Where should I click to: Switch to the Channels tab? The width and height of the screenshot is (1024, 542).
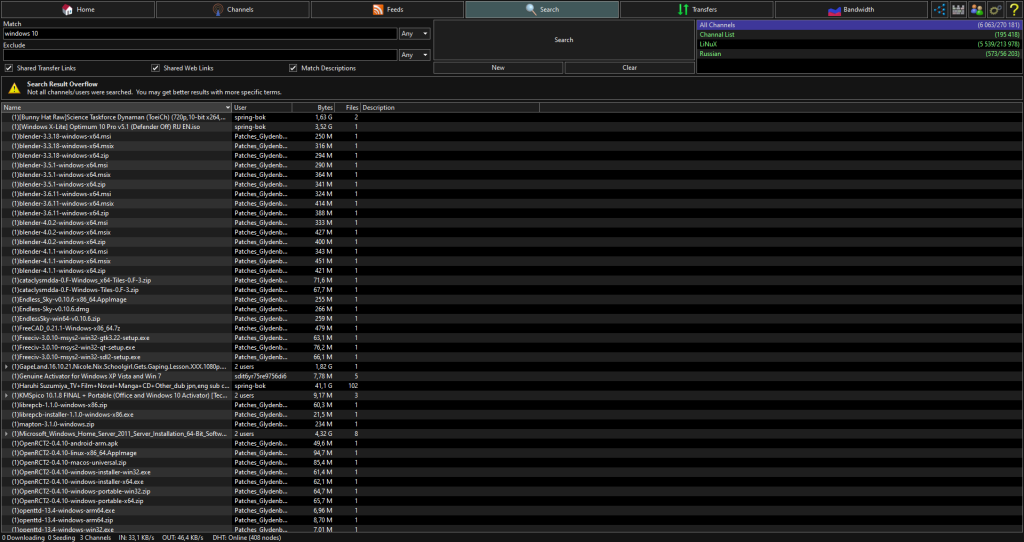click(232, 9)
